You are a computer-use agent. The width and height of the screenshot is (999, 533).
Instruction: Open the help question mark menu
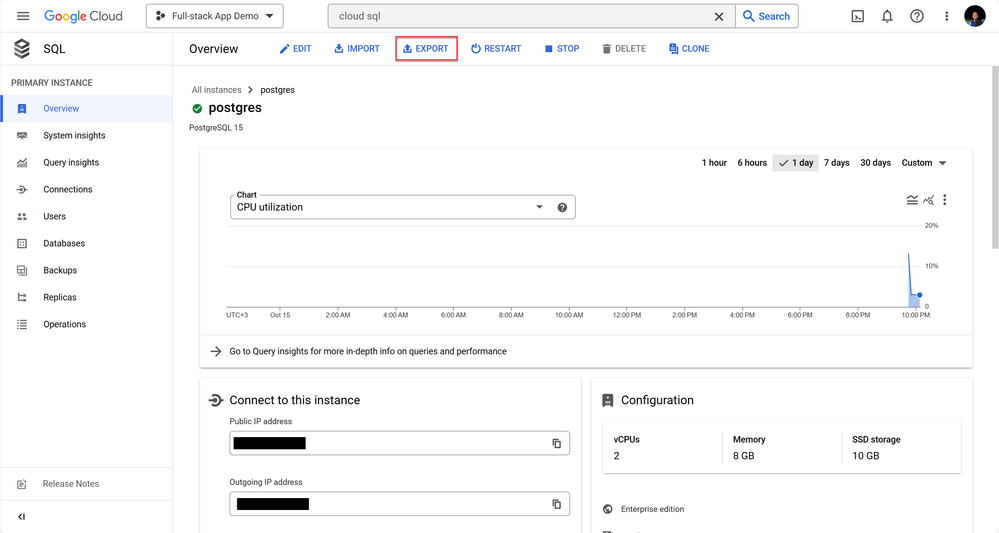(917, 17)
